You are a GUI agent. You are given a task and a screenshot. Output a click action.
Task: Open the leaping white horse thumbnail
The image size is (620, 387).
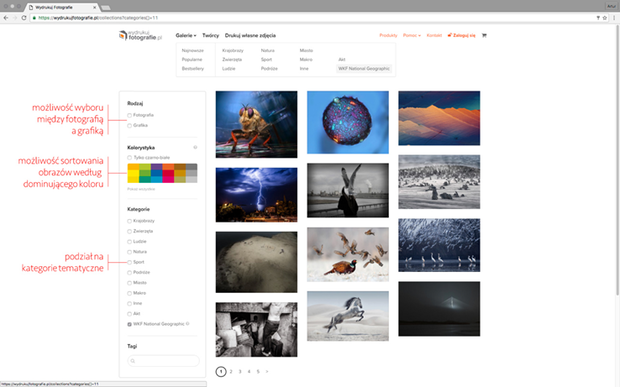coord(348,316)
